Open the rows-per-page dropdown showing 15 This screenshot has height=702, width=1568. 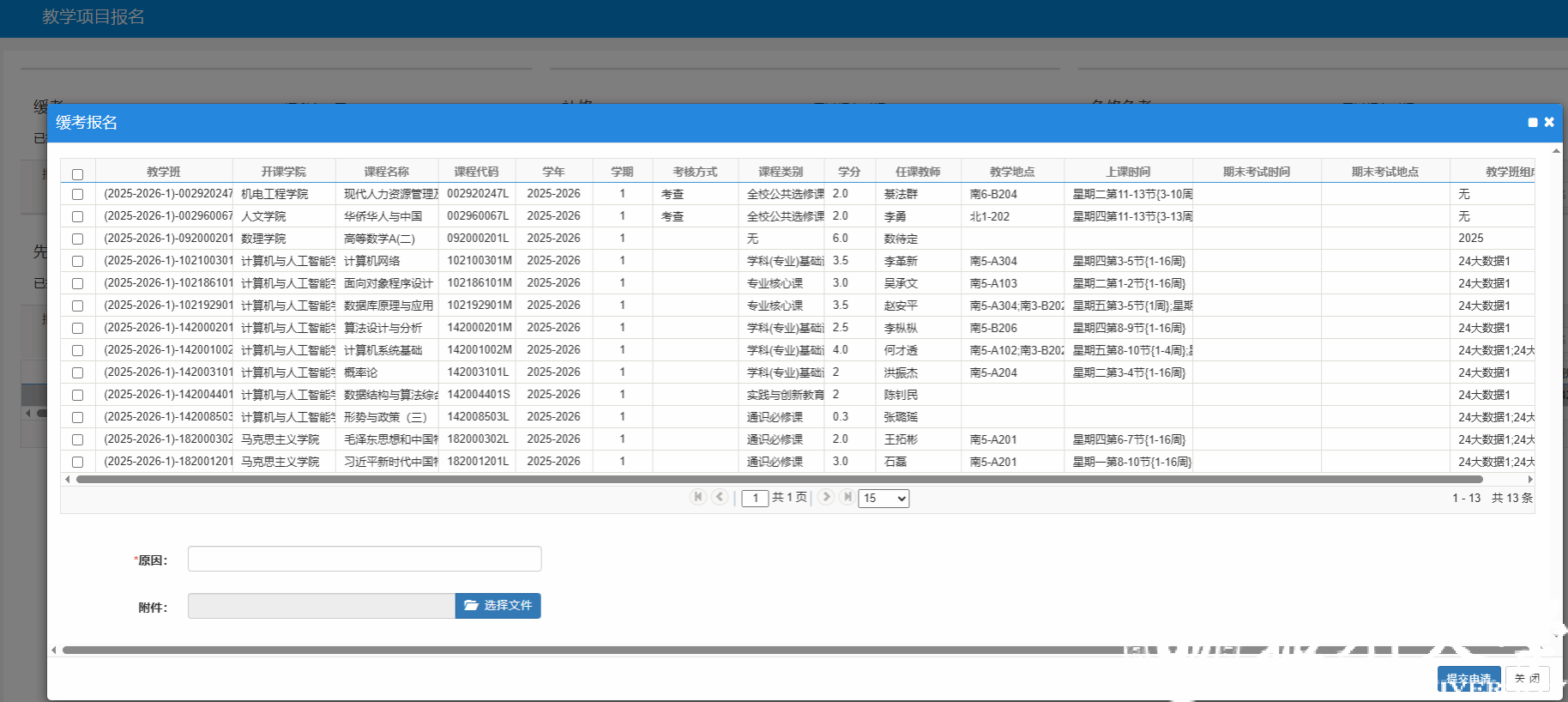click(x=884, y=499)
